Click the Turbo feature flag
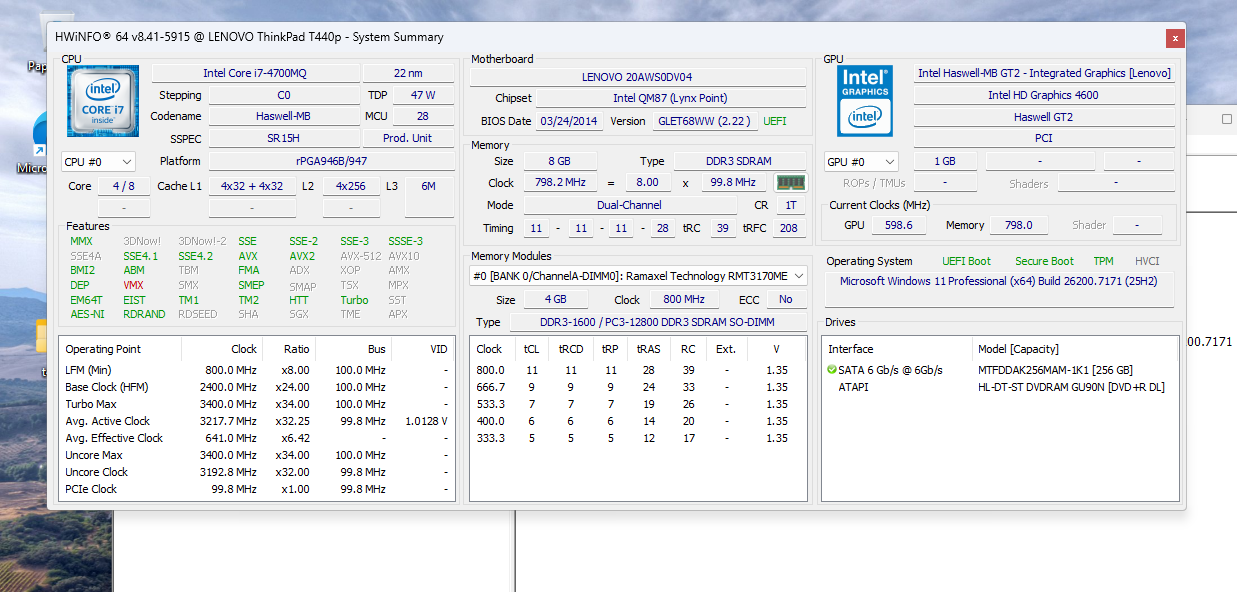The height and width of the screenshot is (592, 1237). (x=354, y=300)
